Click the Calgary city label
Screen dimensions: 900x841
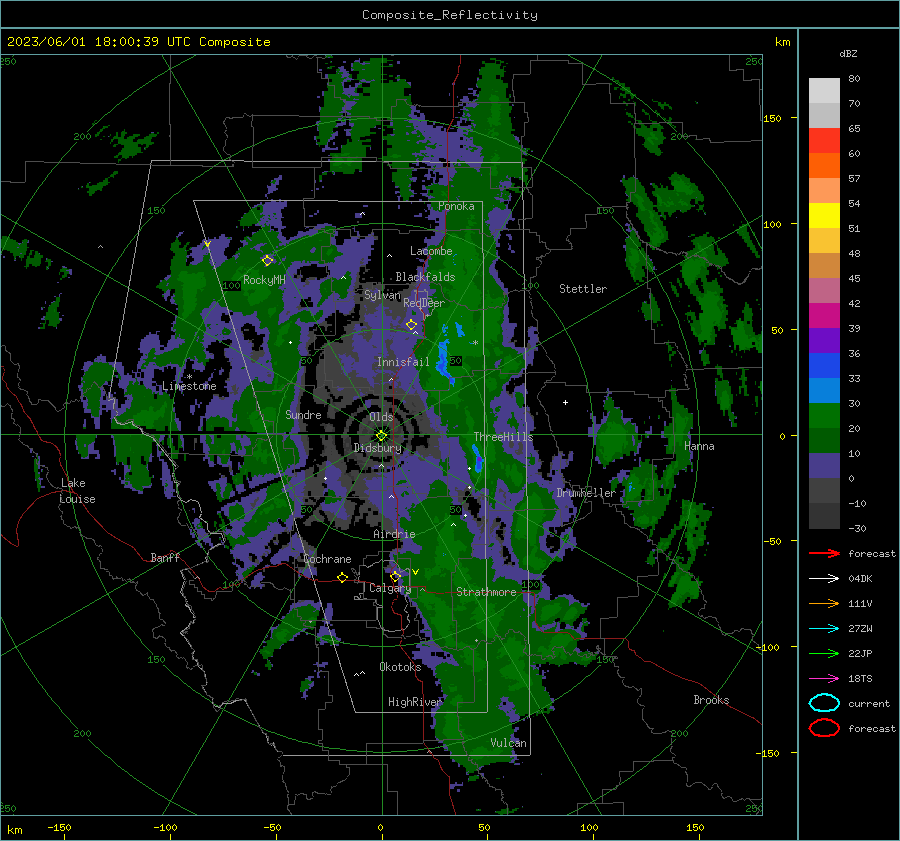(390, 588)
